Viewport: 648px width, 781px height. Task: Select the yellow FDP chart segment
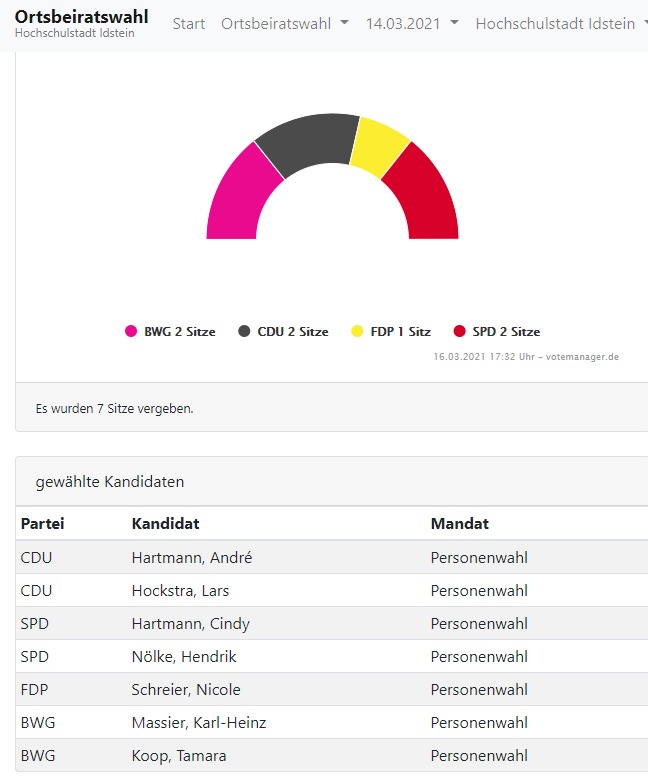coord(380,146)
